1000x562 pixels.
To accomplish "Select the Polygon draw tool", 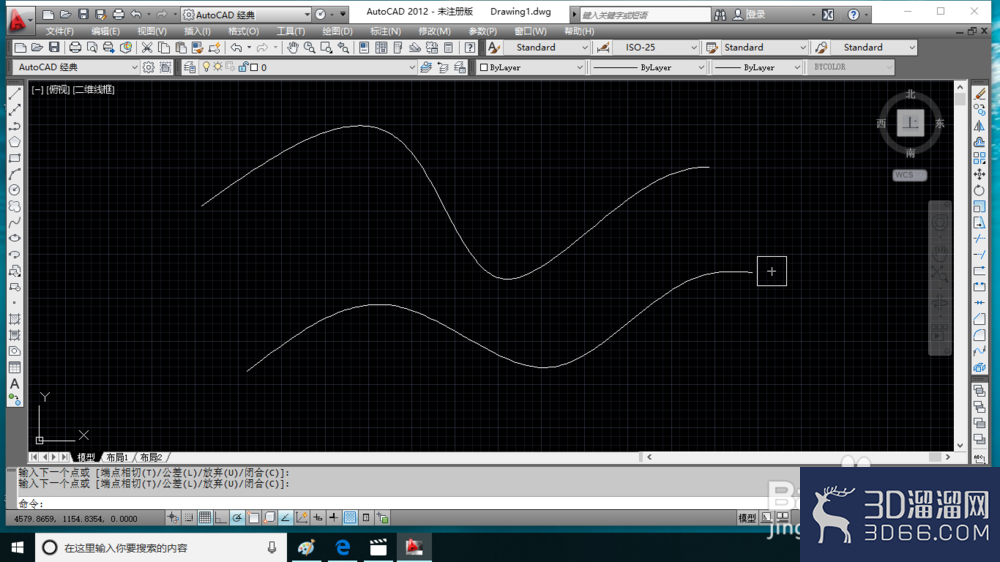I will 15,142.
